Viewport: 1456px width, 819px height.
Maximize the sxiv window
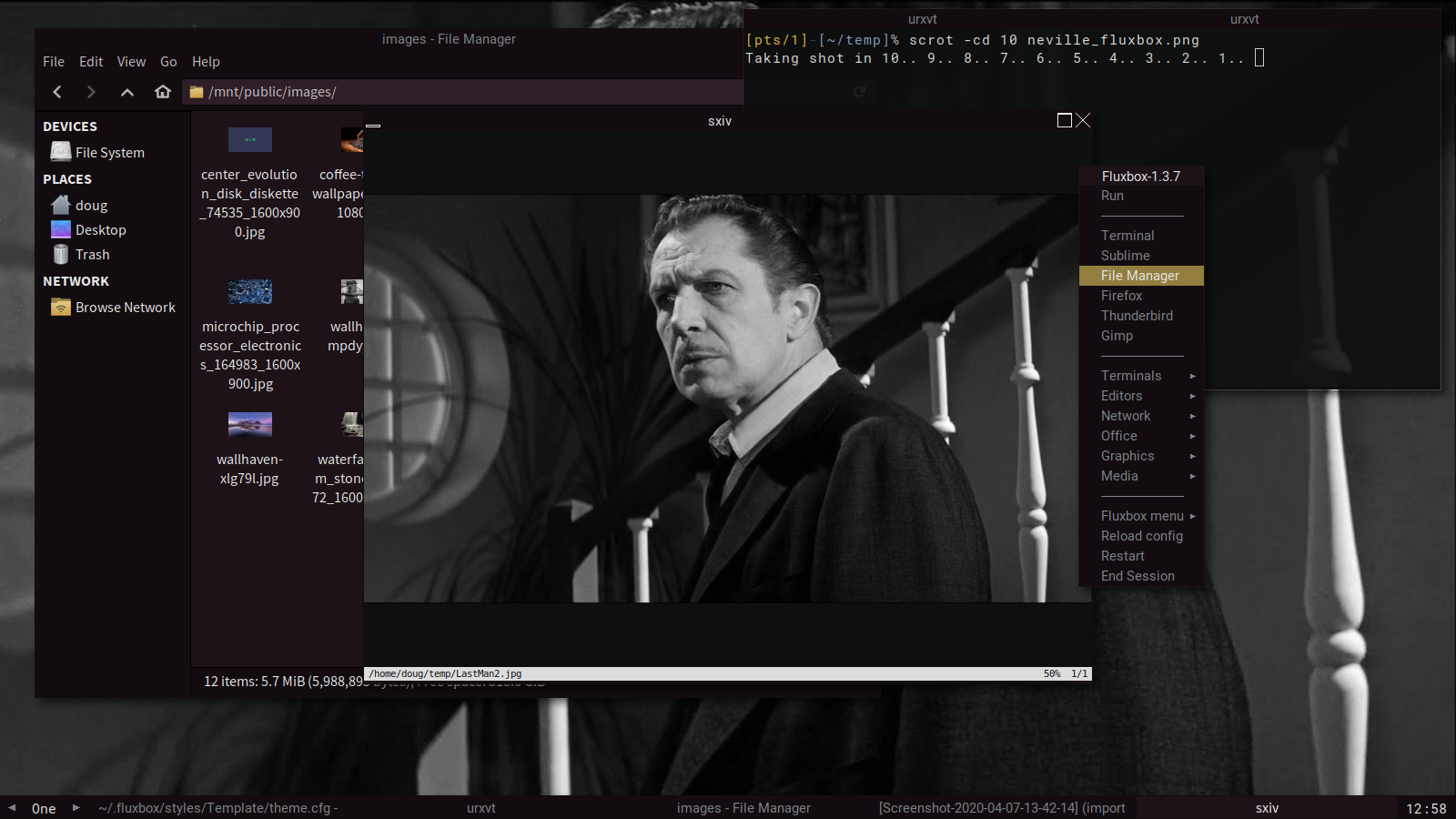[1064, 120]
